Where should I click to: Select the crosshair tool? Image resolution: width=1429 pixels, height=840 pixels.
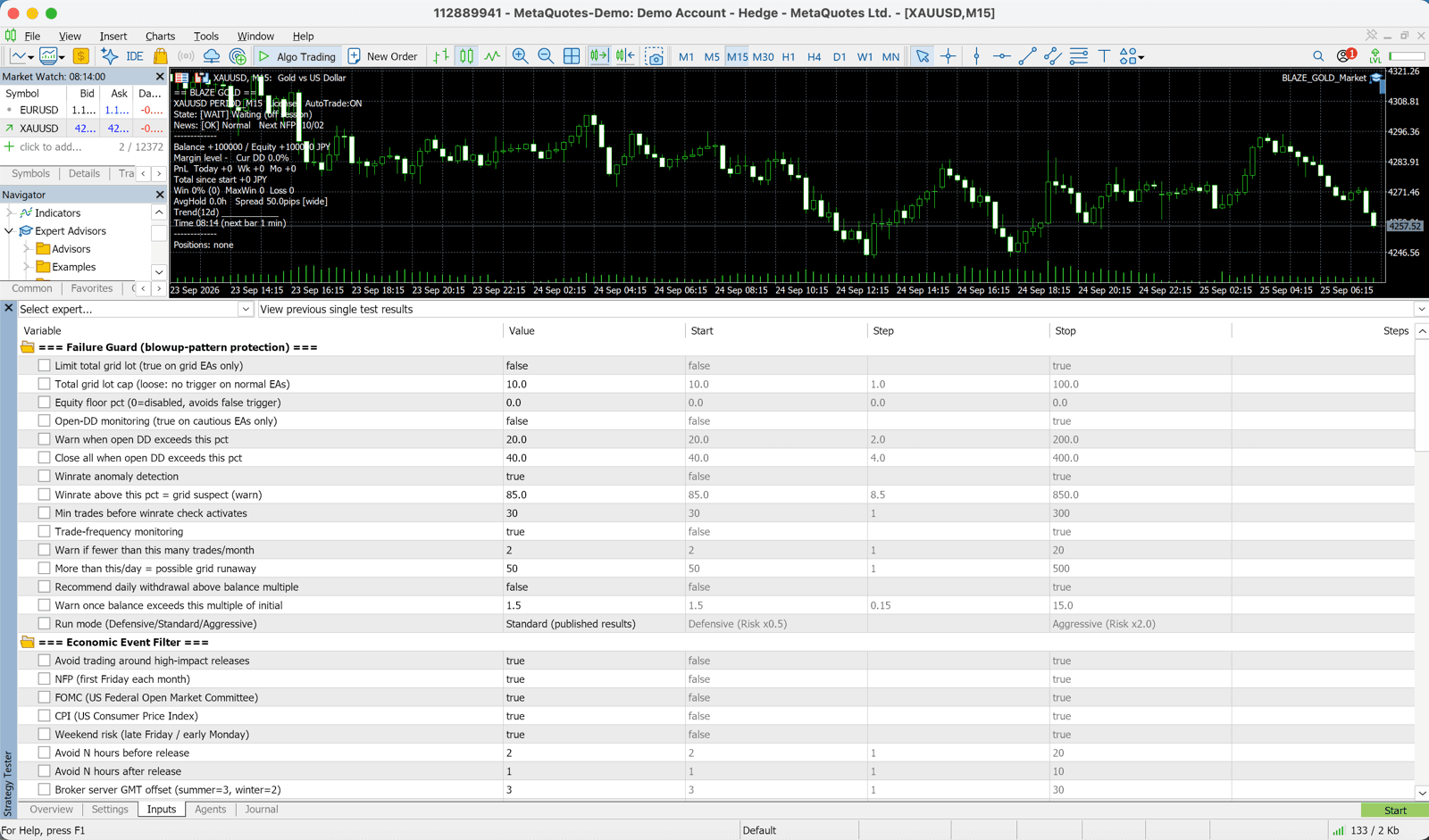coord(948,56)
